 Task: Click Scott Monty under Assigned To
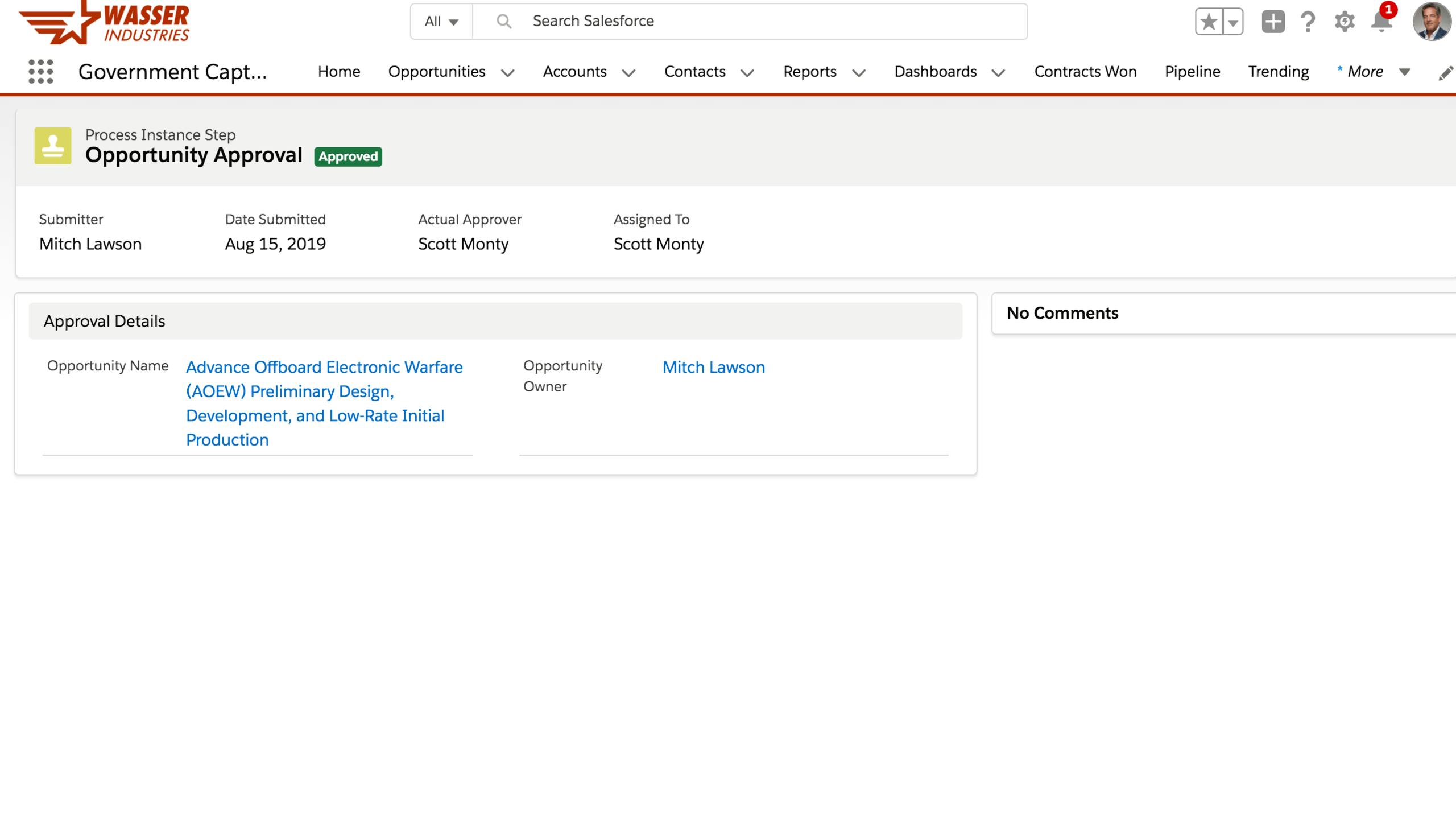tap(659, 244)
